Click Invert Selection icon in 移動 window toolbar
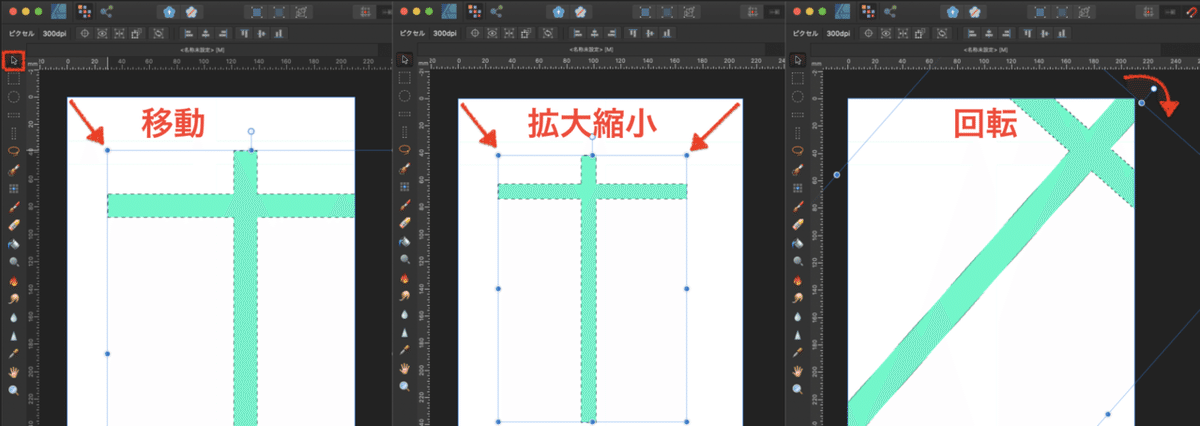The height and width of the screenshot is (426, 1200). pyautogui.click(x=302, y=12)
